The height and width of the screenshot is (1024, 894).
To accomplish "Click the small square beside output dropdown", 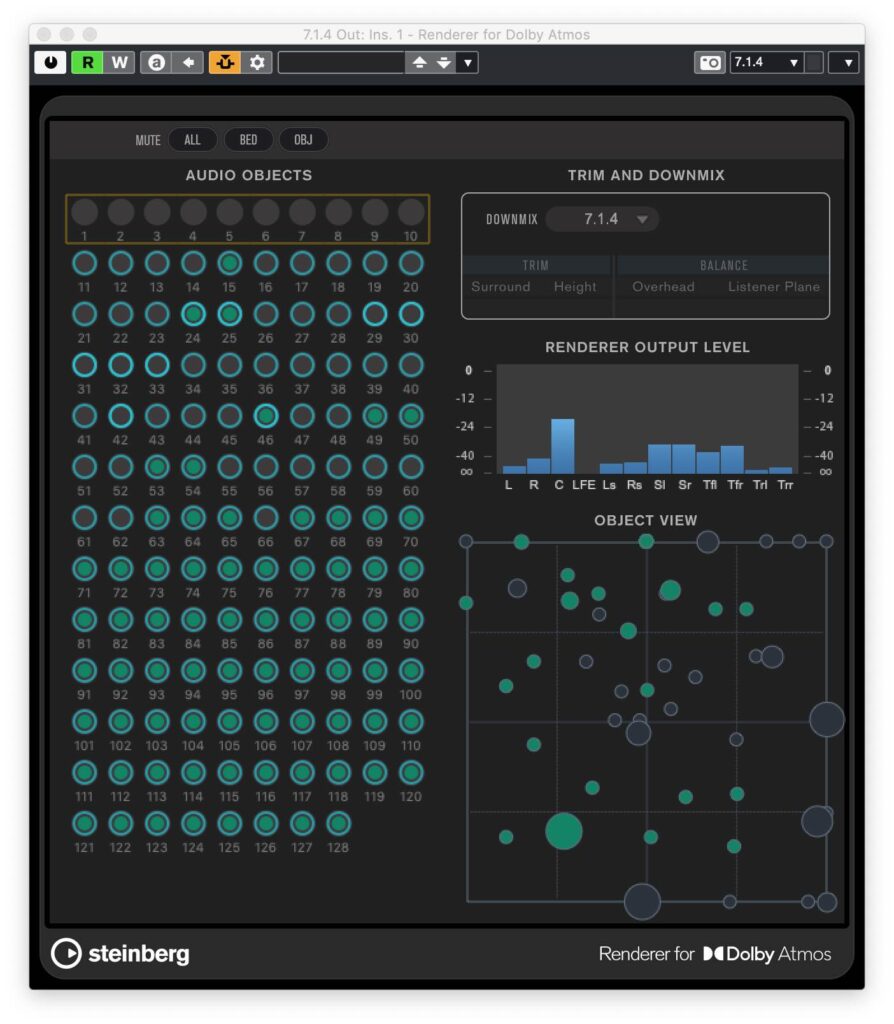I will pos(814,63).
